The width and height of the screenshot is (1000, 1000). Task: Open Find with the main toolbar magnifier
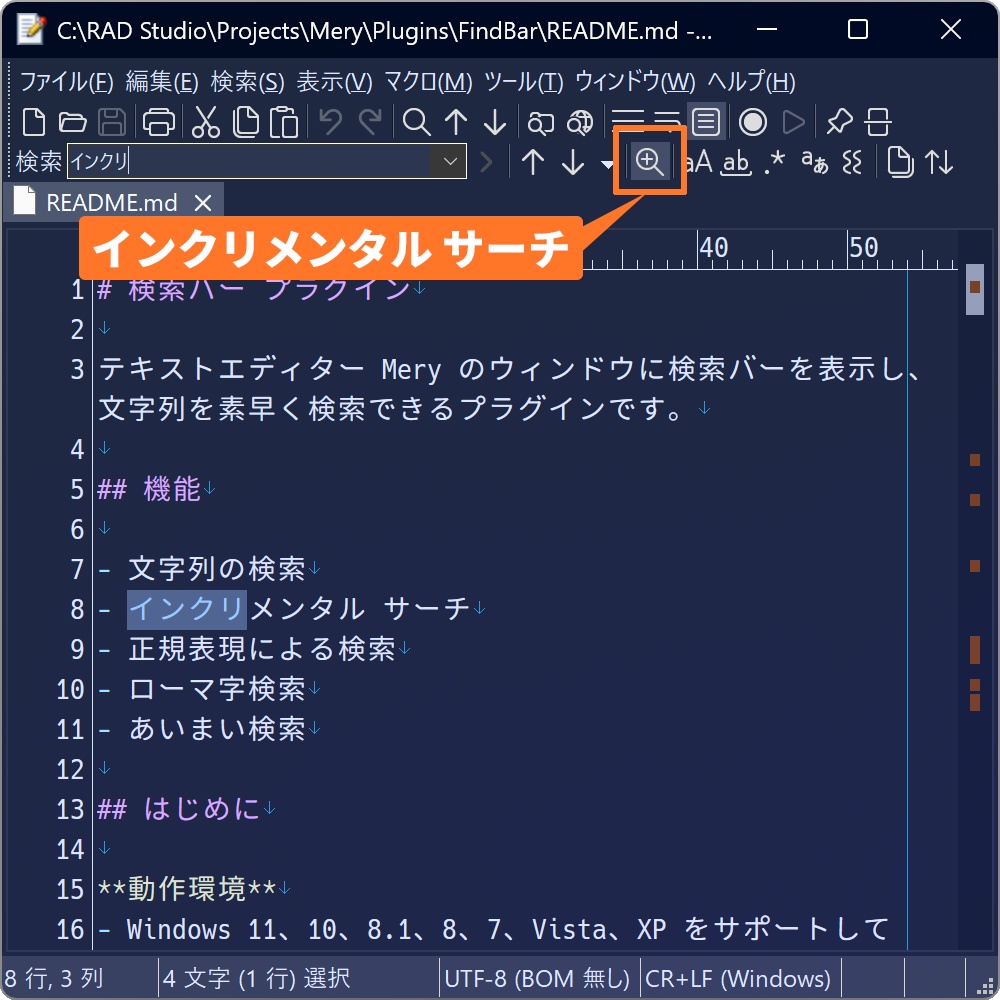coord(416,122)
